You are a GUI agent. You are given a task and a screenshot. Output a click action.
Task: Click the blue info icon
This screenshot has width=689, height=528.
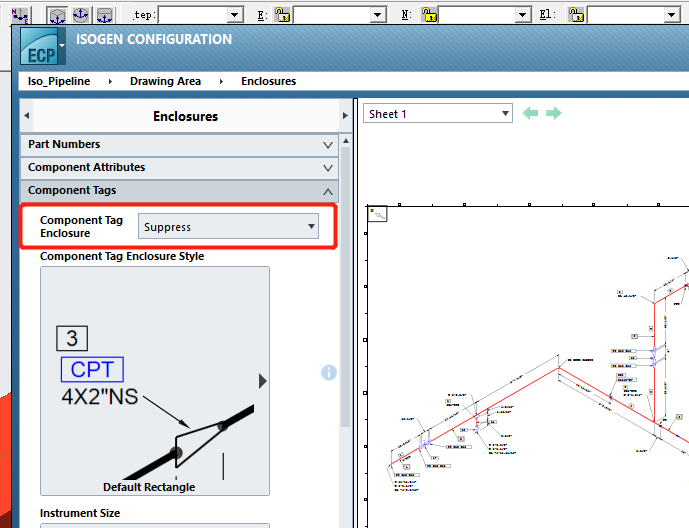click(x=329, y=372)
